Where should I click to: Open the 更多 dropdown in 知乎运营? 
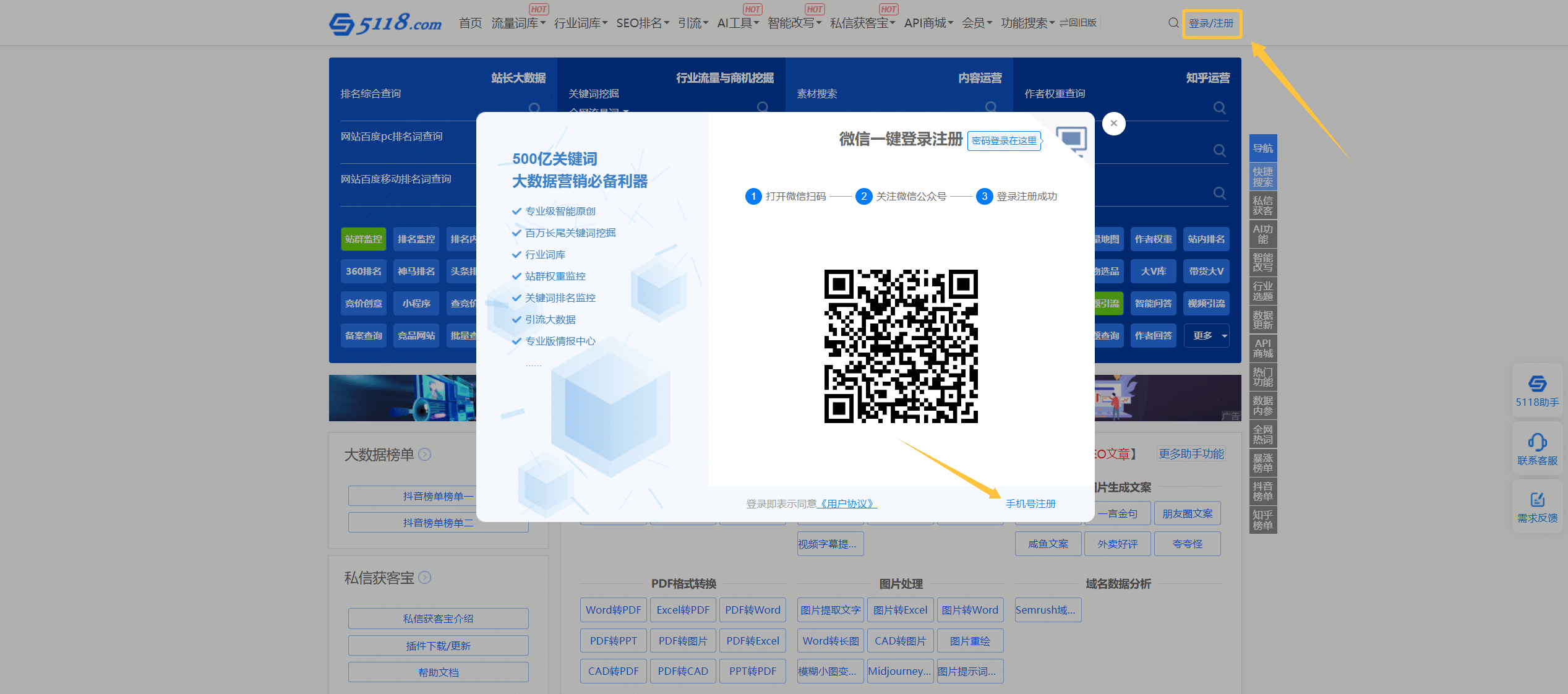pos(1206,336)
